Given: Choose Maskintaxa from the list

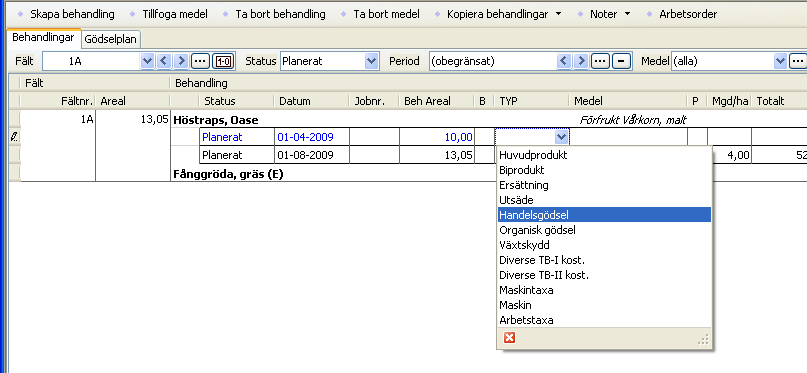Looking at the screenshot, I should [604, 290].
